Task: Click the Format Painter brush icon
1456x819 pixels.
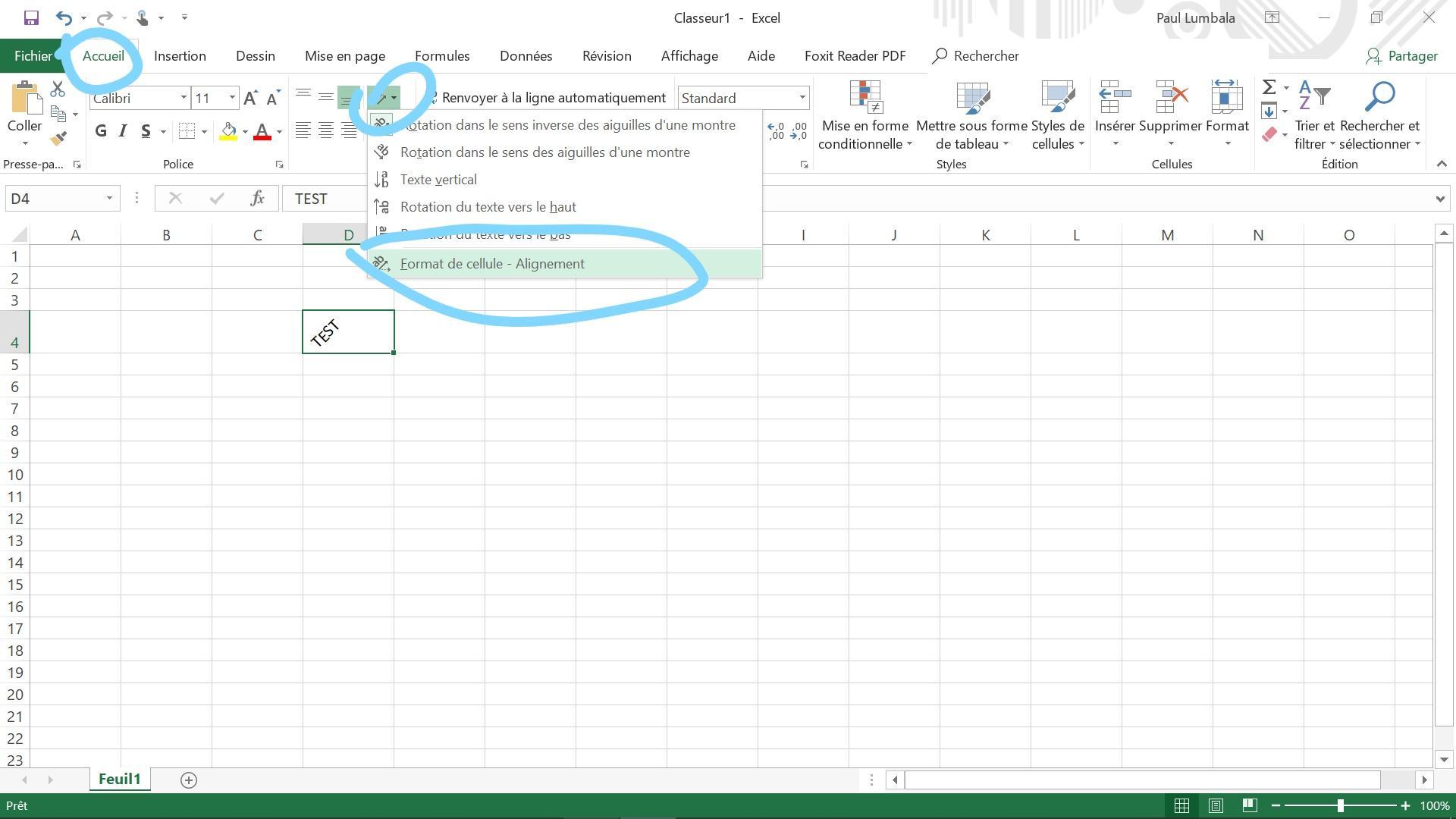Action: coord(58,138)
